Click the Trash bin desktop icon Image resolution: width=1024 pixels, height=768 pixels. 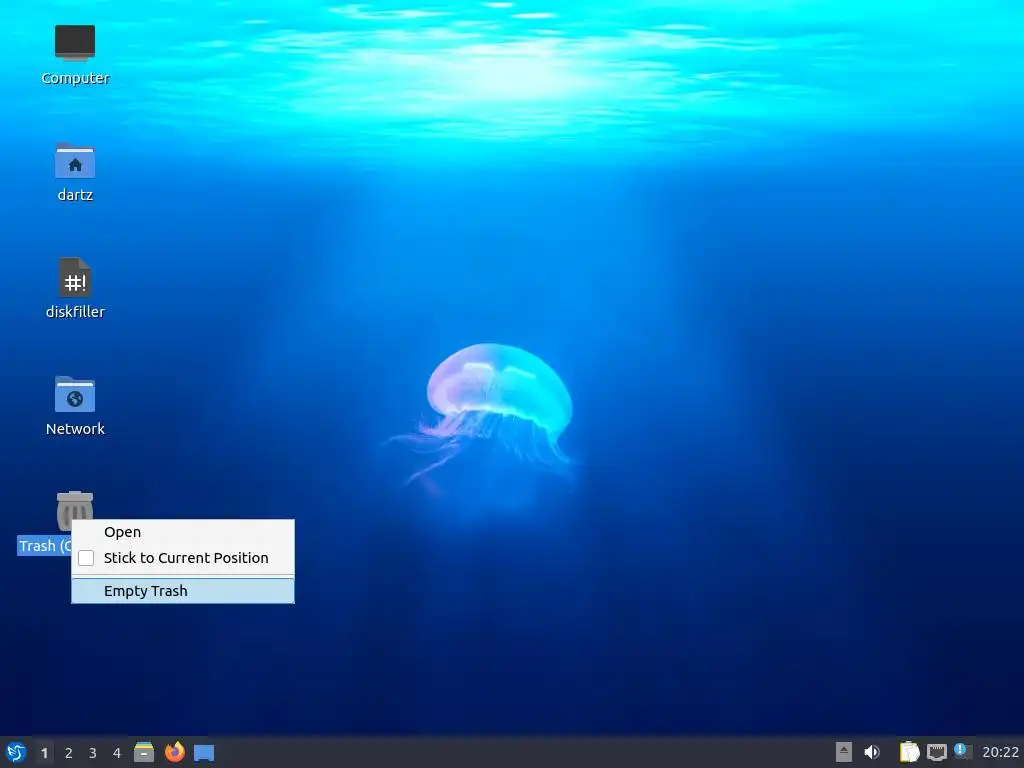75,505
